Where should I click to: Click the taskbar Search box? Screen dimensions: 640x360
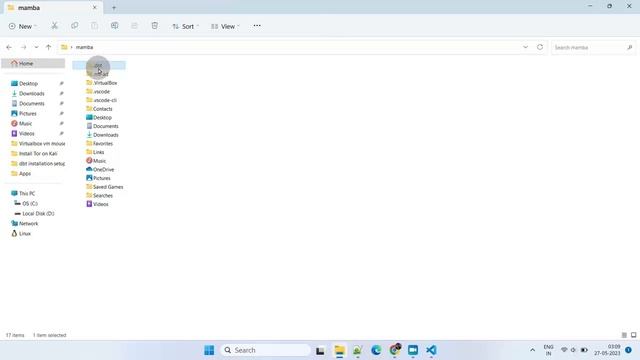[265, 350]
